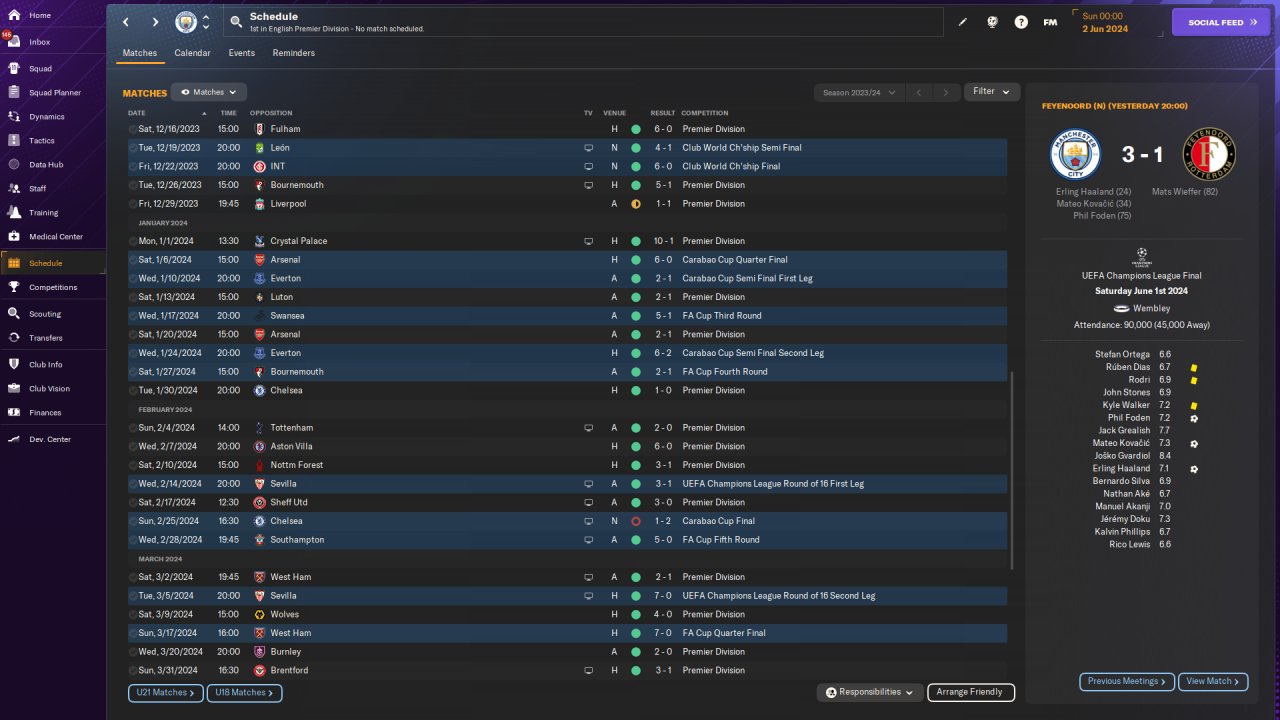The width and height of the screenshot is (1280, 720).
Task: Switch to the Calendar tab
Action: tap(192, 53)
